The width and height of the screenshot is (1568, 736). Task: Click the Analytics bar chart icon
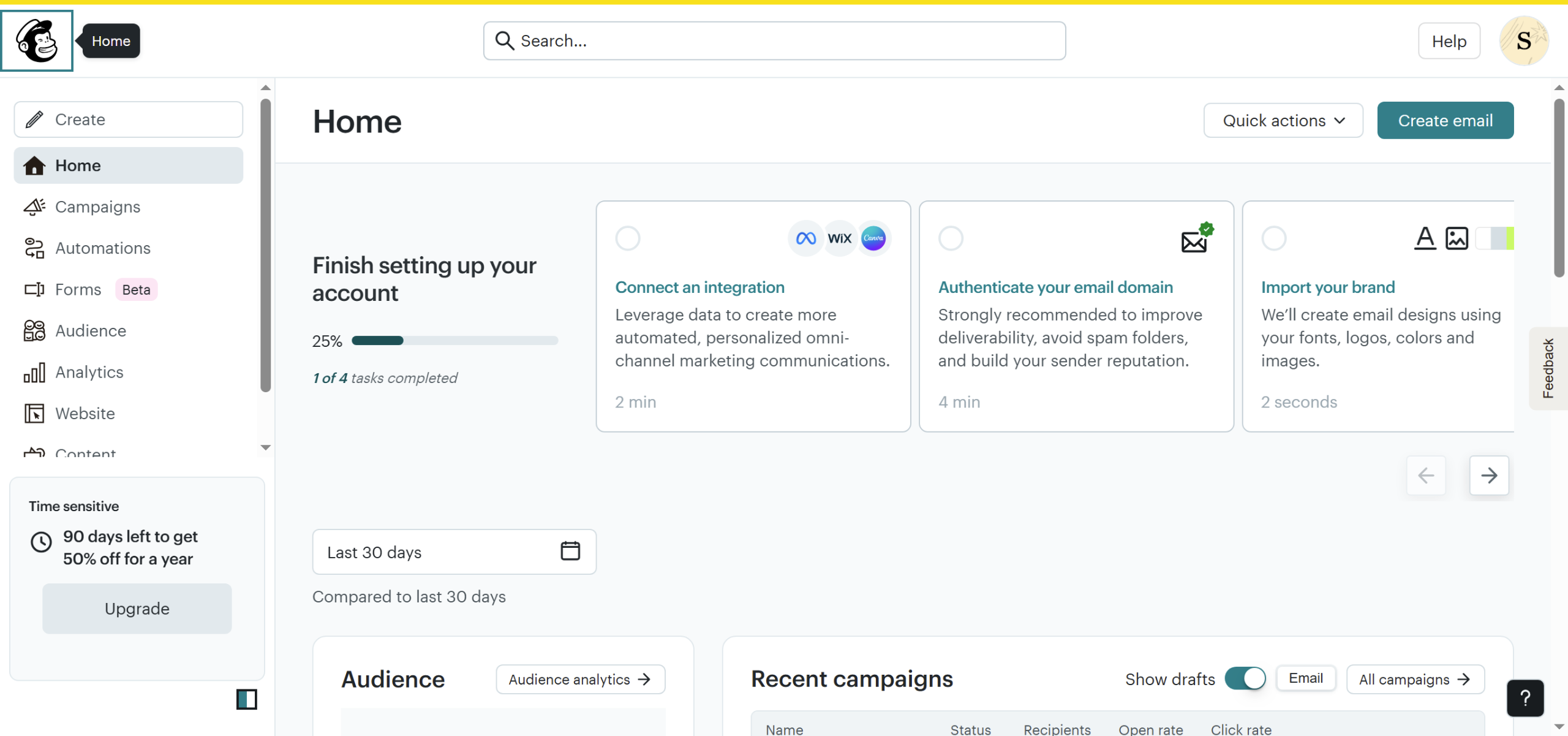coord(34,373)
